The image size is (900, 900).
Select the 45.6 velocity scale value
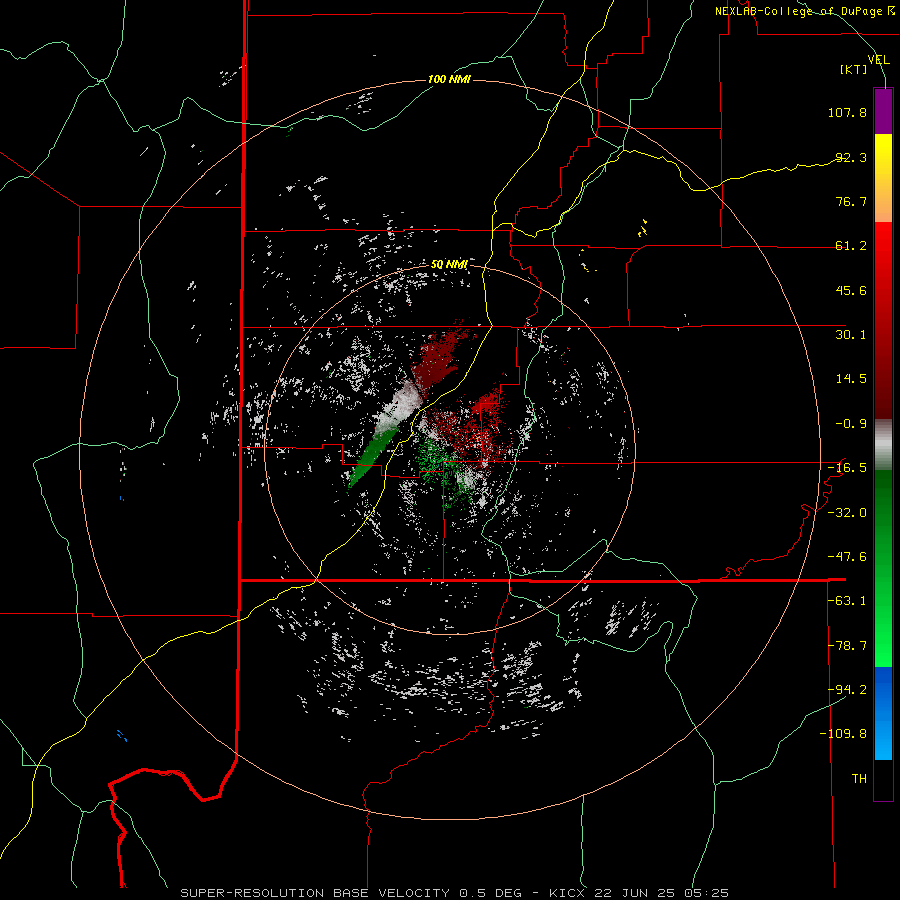coord(851,290)
